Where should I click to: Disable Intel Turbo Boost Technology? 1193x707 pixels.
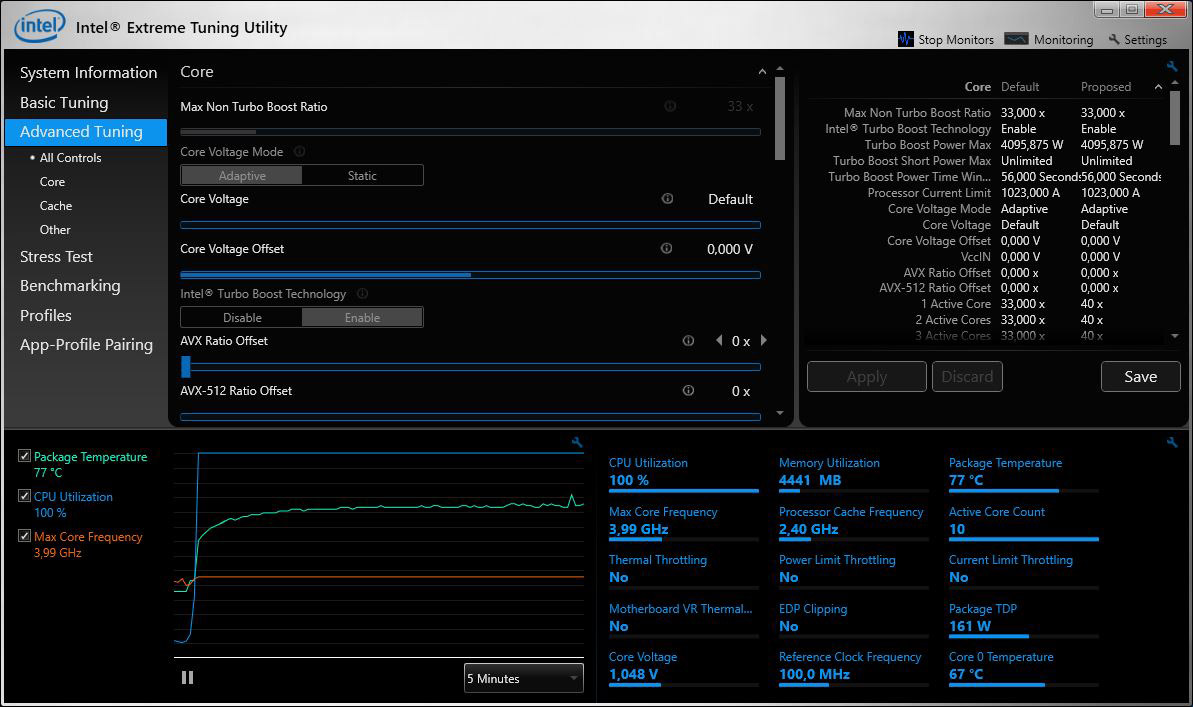(x=242, y=317)
